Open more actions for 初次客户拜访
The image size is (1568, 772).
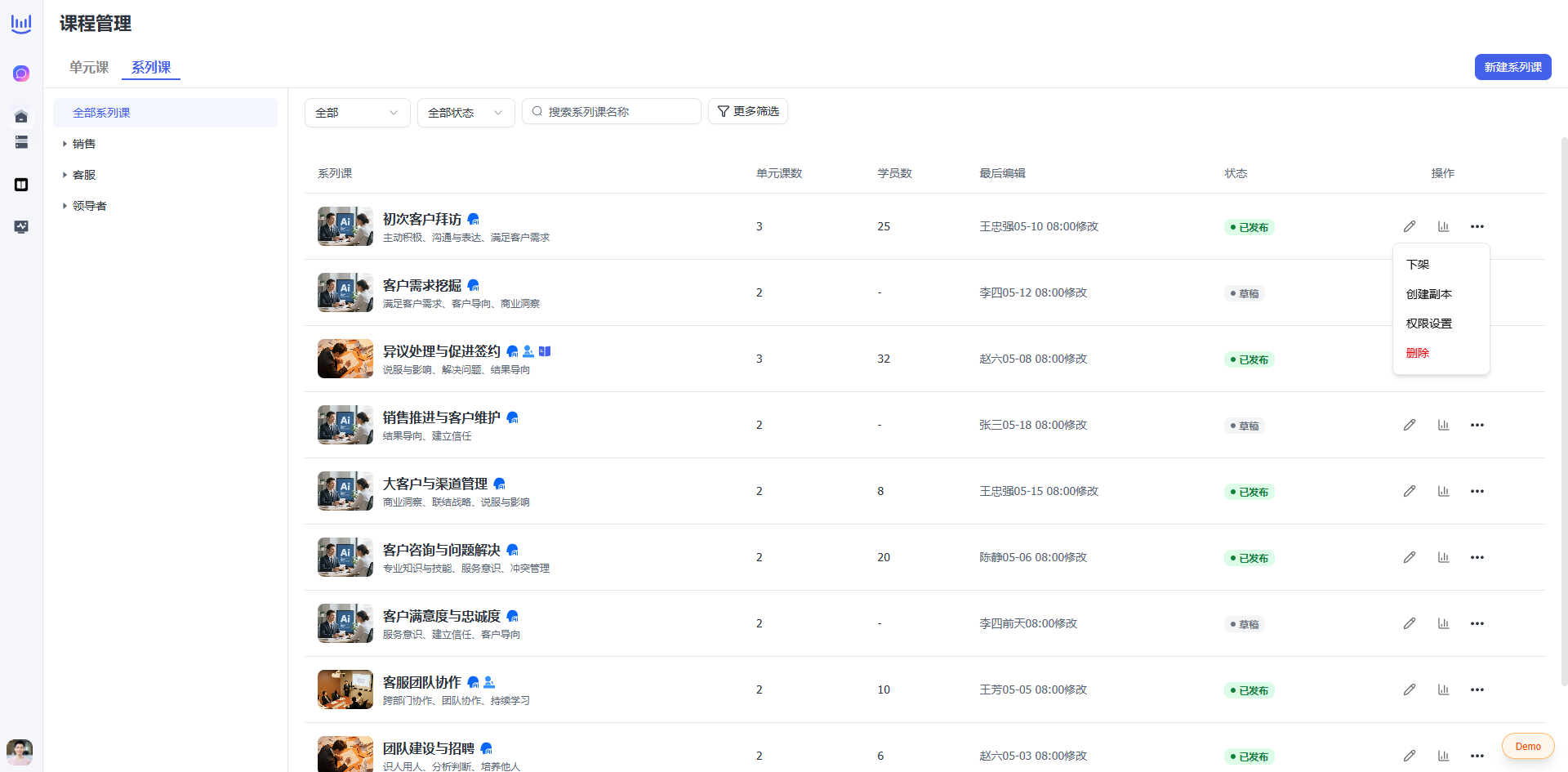tap(1477, 226)
